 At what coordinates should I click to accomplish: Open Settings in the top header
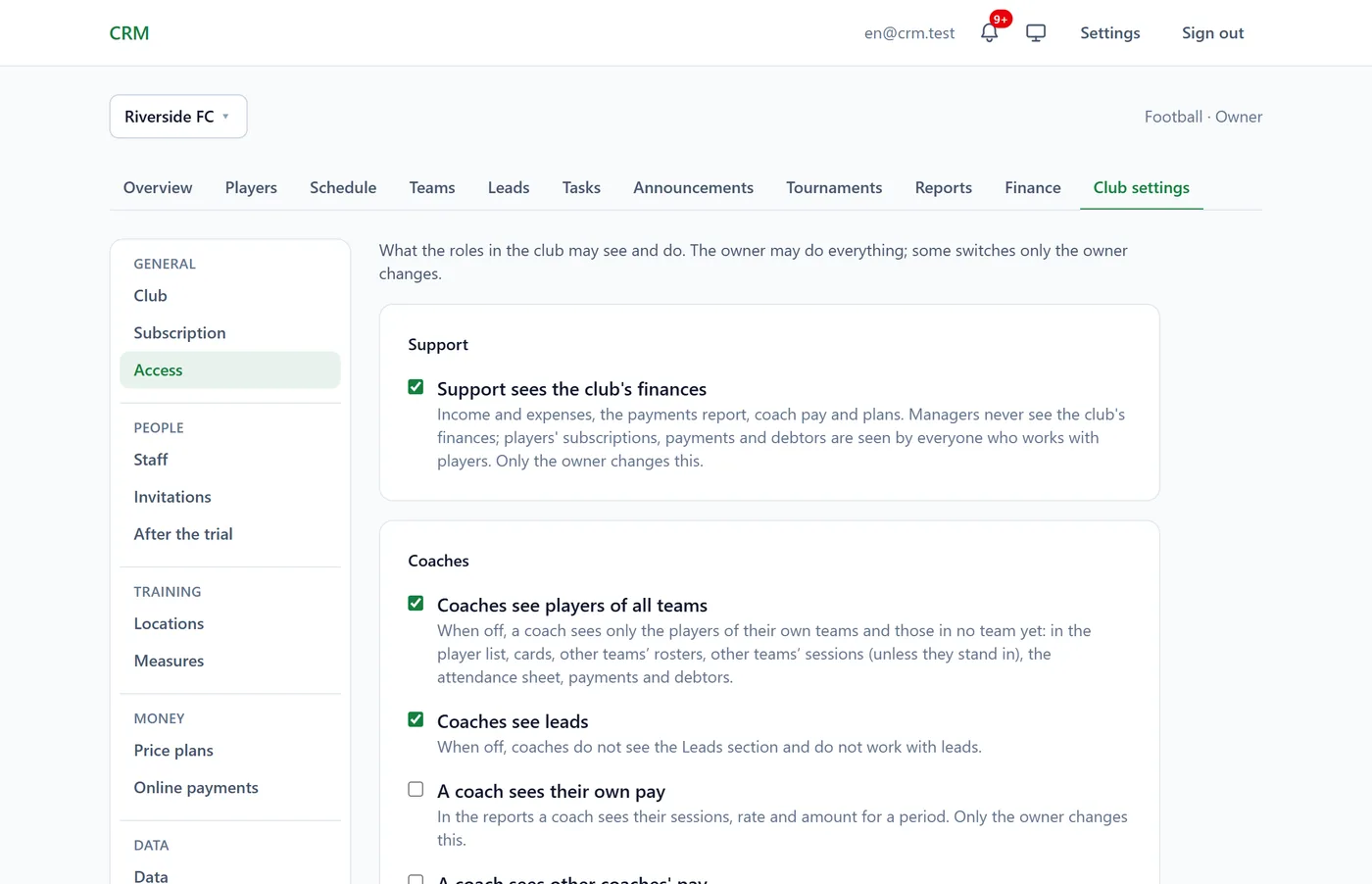1110,33
